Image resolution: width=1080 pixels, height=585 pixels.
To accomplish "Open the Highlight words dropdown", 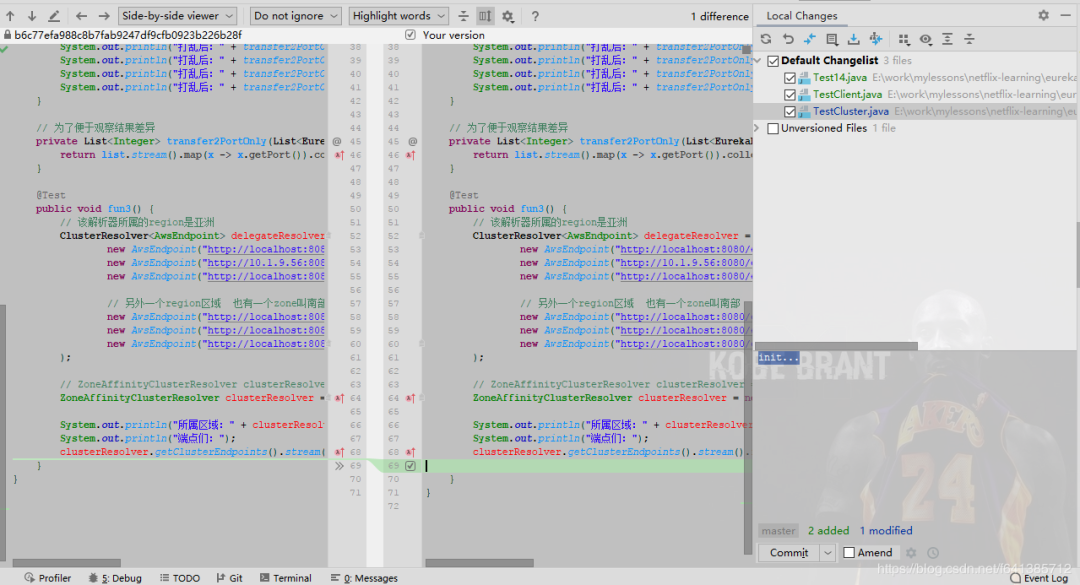I will [398, 16].
